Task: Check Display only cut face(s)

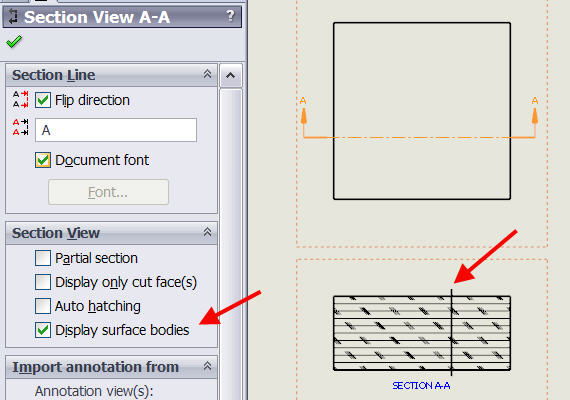Action: (x=43, y=282)
